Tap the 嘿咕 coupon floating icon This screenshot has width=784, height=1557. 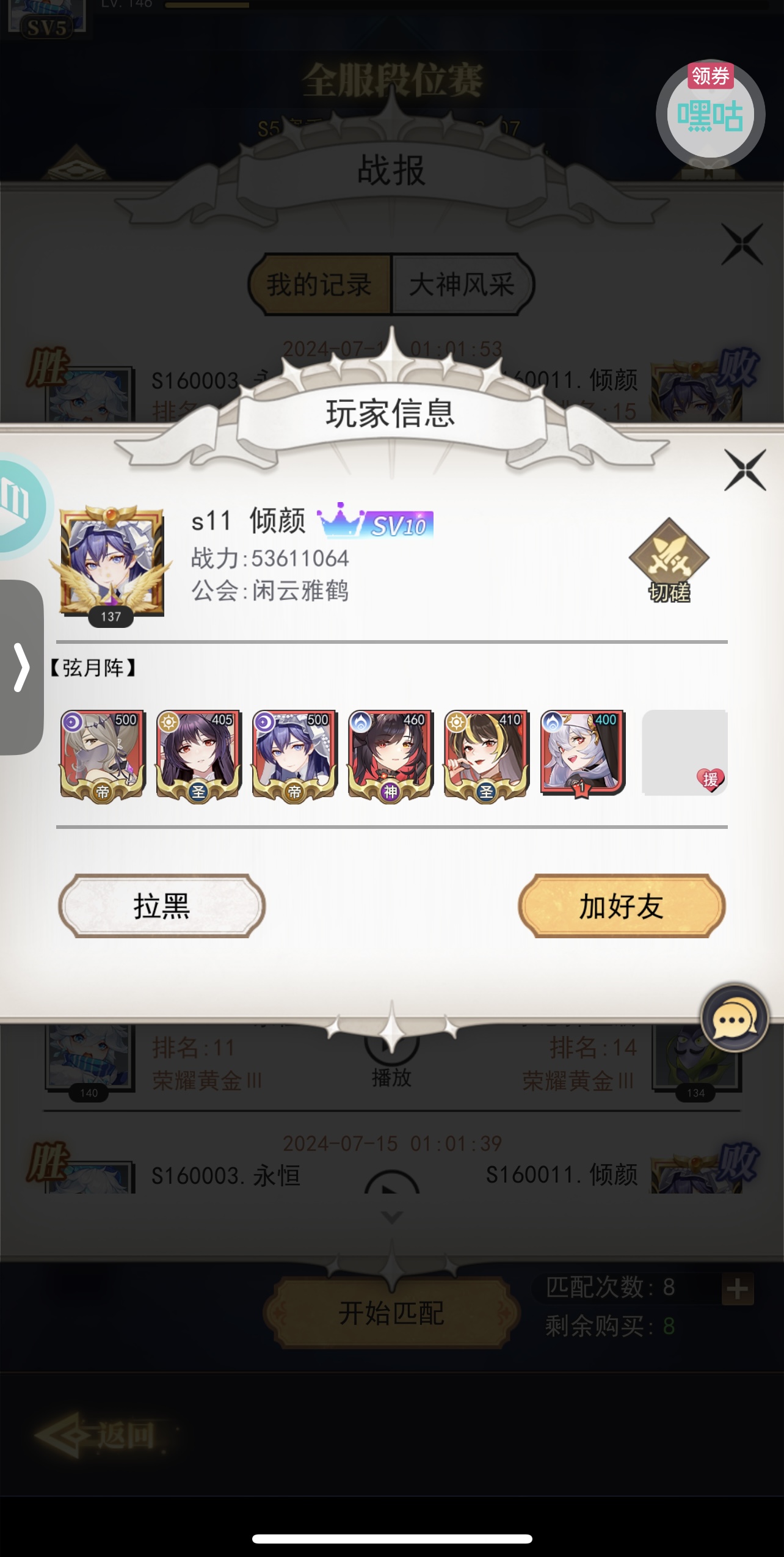tap(710, 113)
